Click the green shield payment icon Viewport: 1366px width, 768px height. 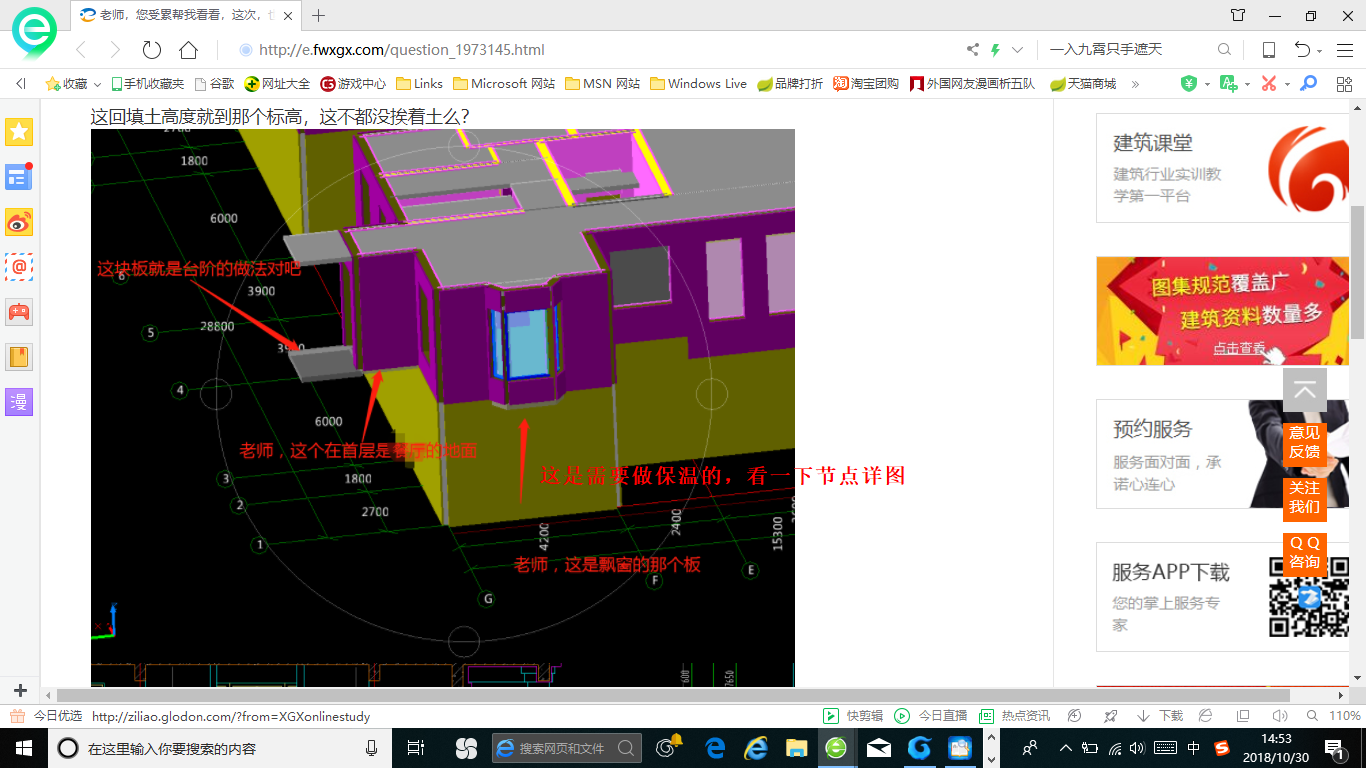point(1189,84)
